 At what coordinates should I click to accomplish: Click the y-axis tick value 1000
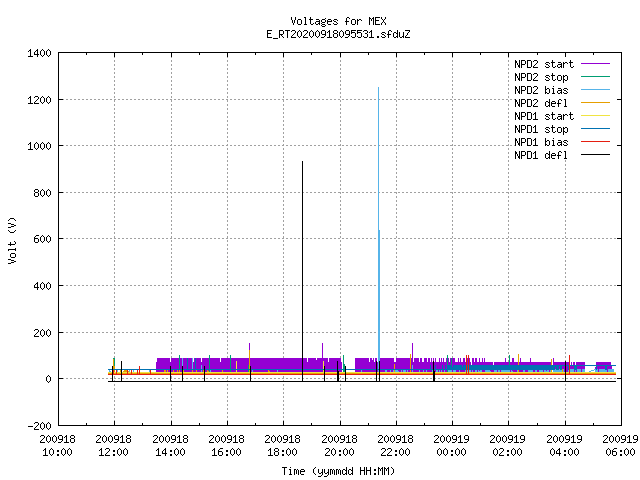[39, 146]
